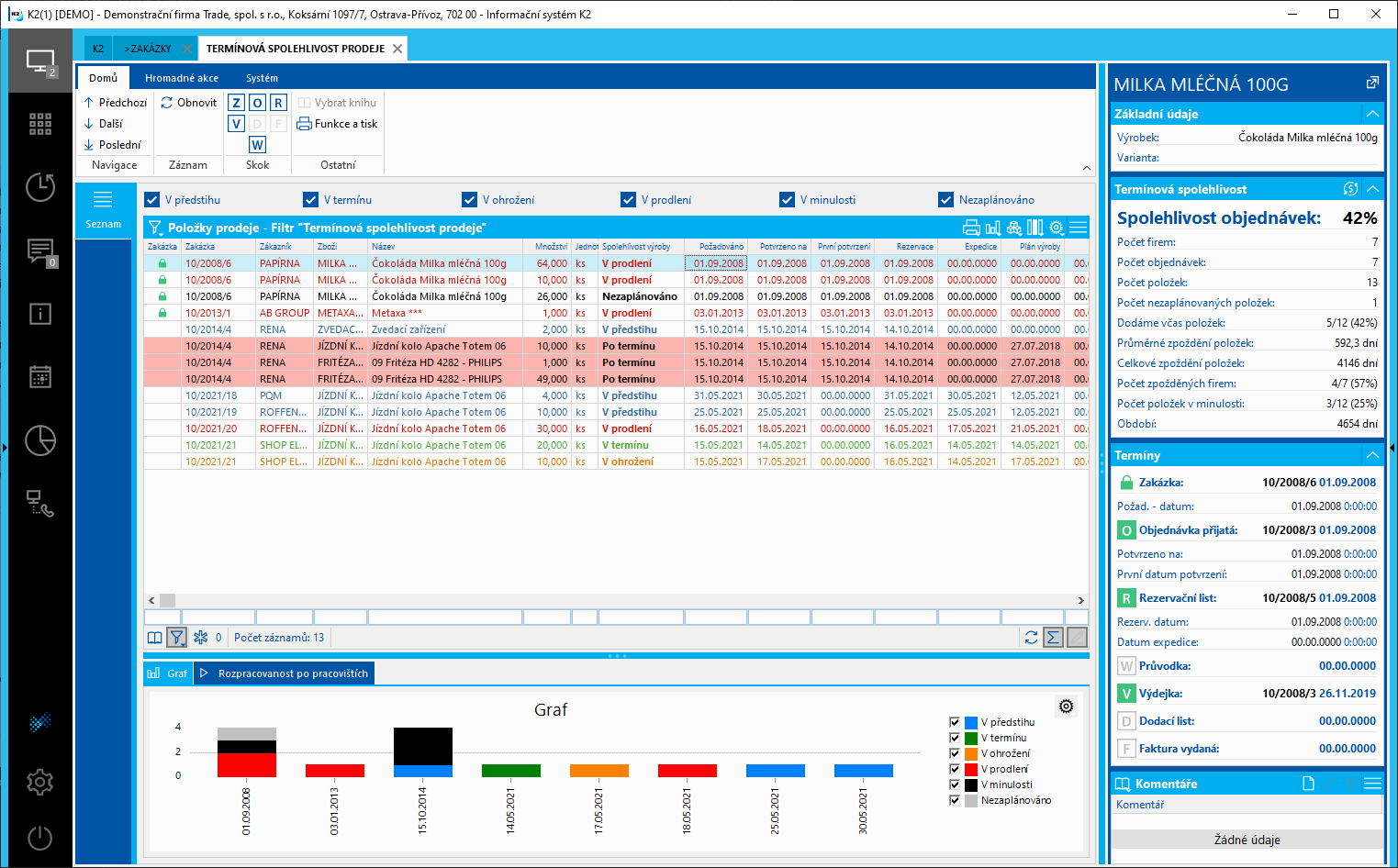The image size is (1398, 868).
Task: Open the pie chart icon in left sidebar
Action: coord(40,440)
